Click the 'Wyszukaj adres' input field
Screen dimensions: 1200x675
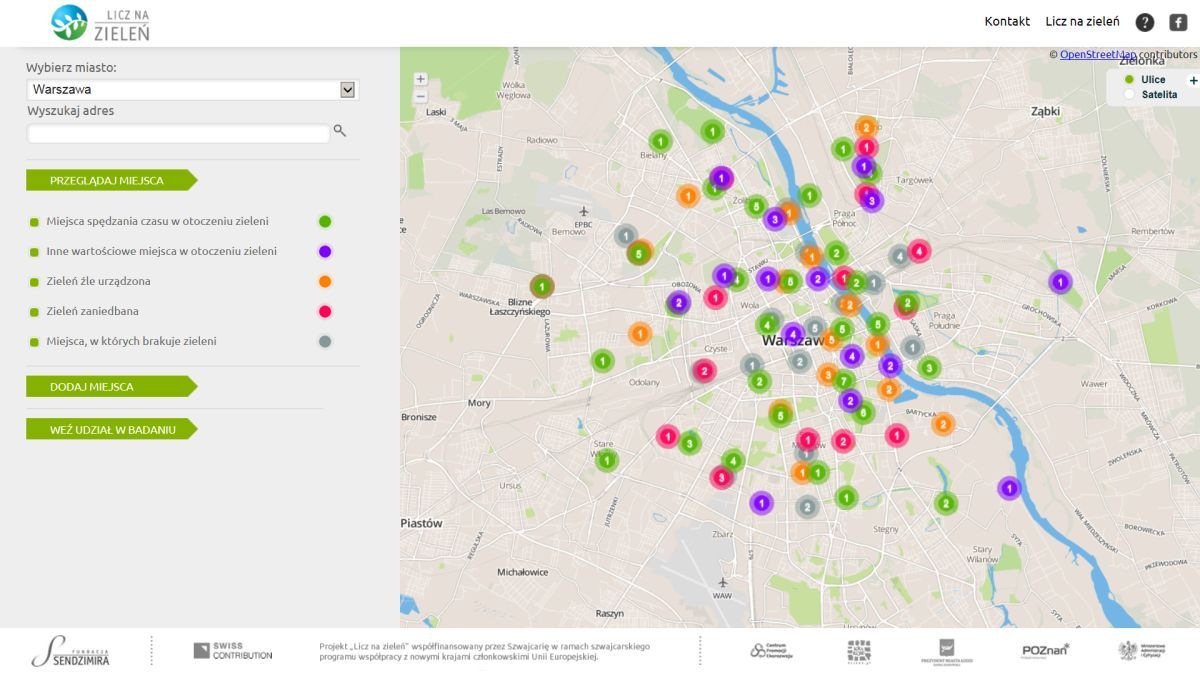[x=178, y=133]
